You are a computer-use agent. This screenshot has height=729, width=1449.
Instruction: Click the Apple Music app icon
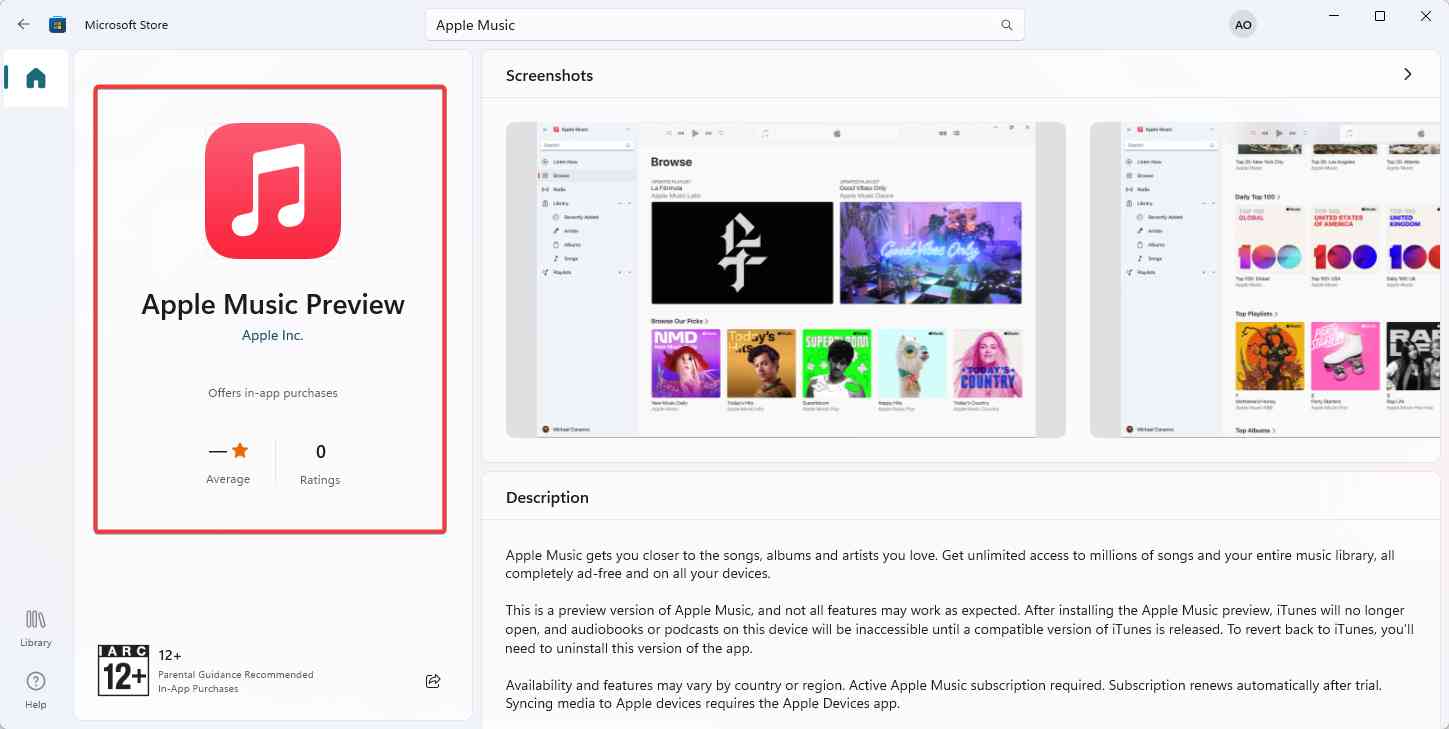(273, 191)
